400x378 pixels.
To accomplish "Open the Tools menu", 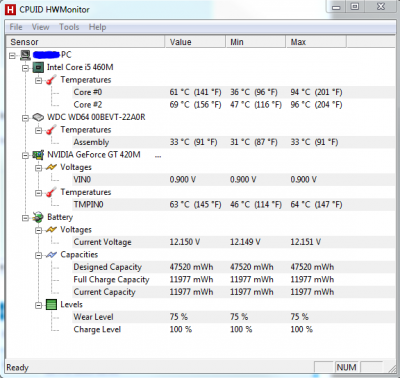I will (69, 27).
